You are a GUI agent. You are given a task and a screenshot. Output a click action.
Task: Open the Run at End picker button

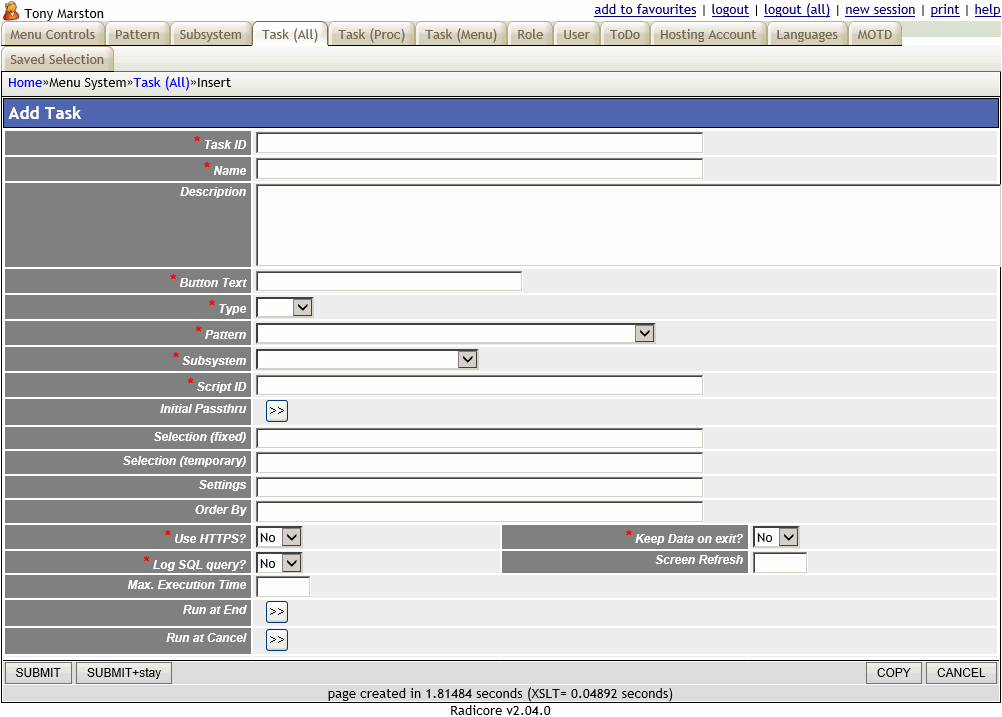pos(277,612)
